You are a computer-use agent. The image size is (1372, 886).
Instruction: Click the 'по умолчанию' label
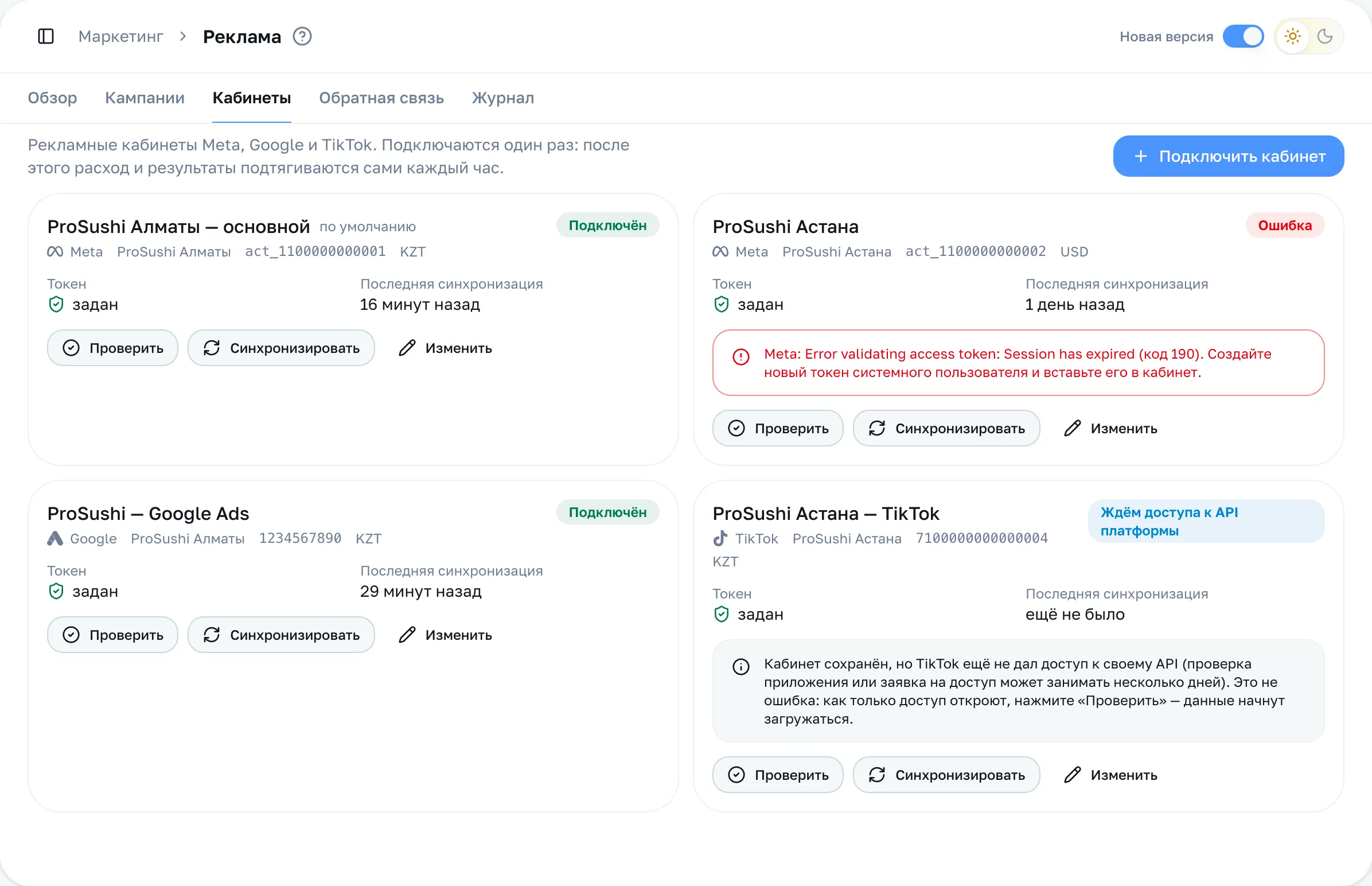(x=368, y=227)
